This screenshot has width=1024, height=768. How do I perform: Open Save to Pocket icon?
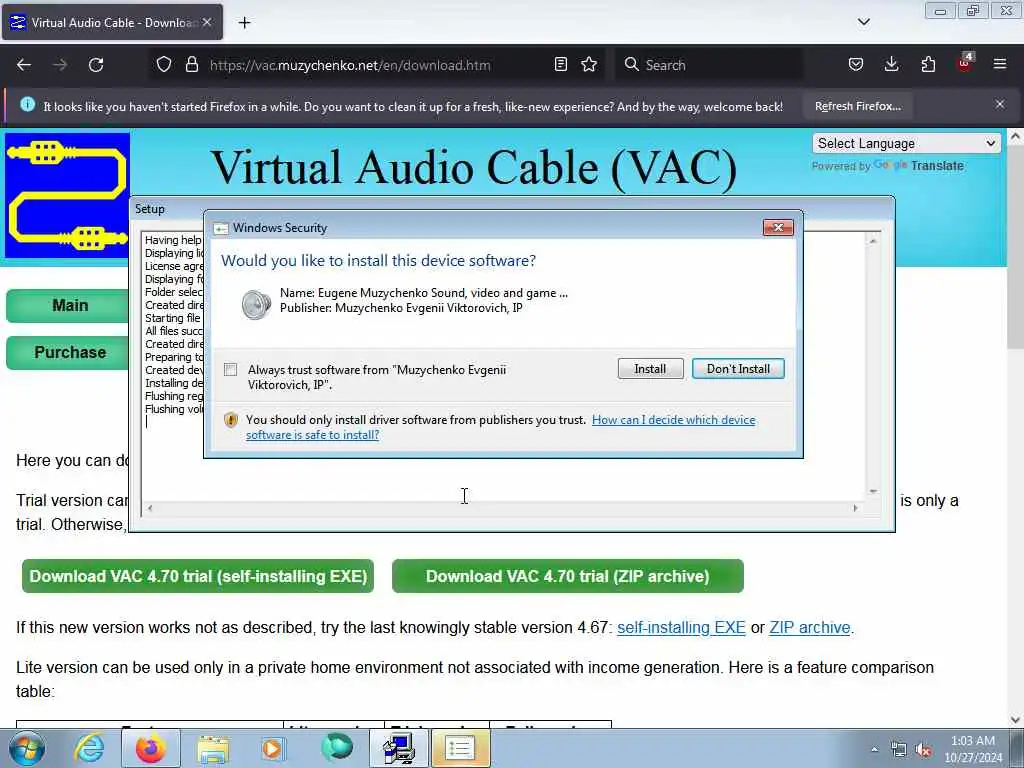tap(856, 65)
